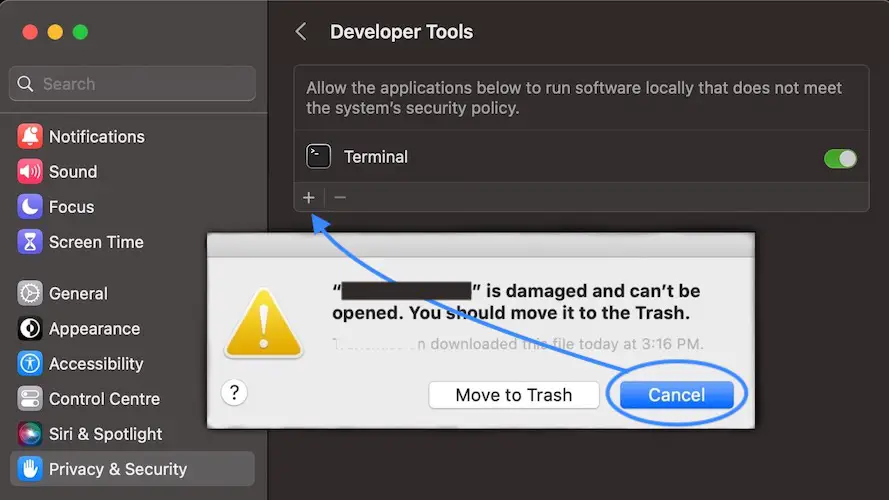The image size is (889, 500).
Task: Click the magnifying glass search icon
Action: click(x=25, y=84)
